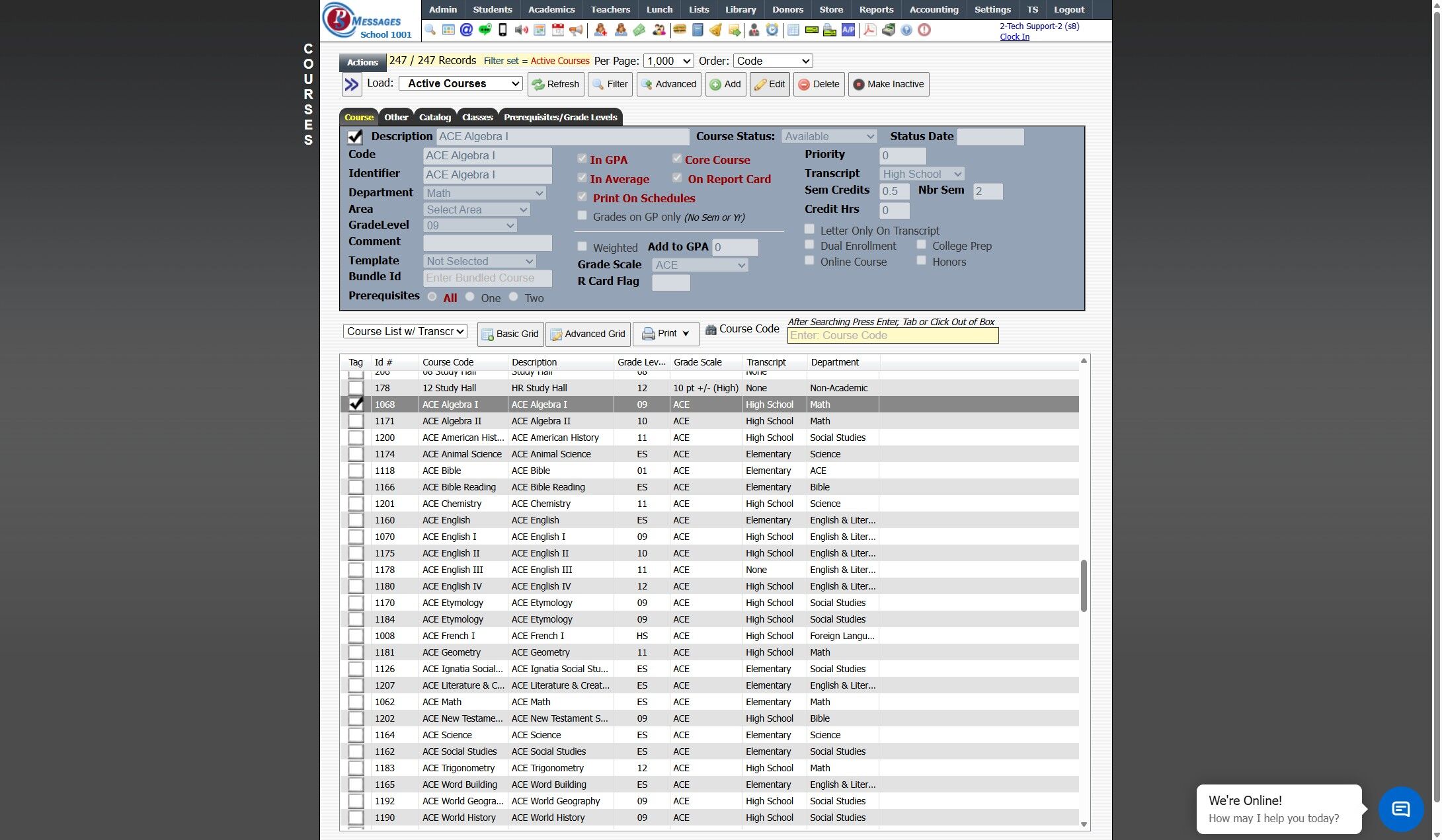1442x840 pixels.
Task: Click the magnifying glass search icon
Action: point(430,30)
